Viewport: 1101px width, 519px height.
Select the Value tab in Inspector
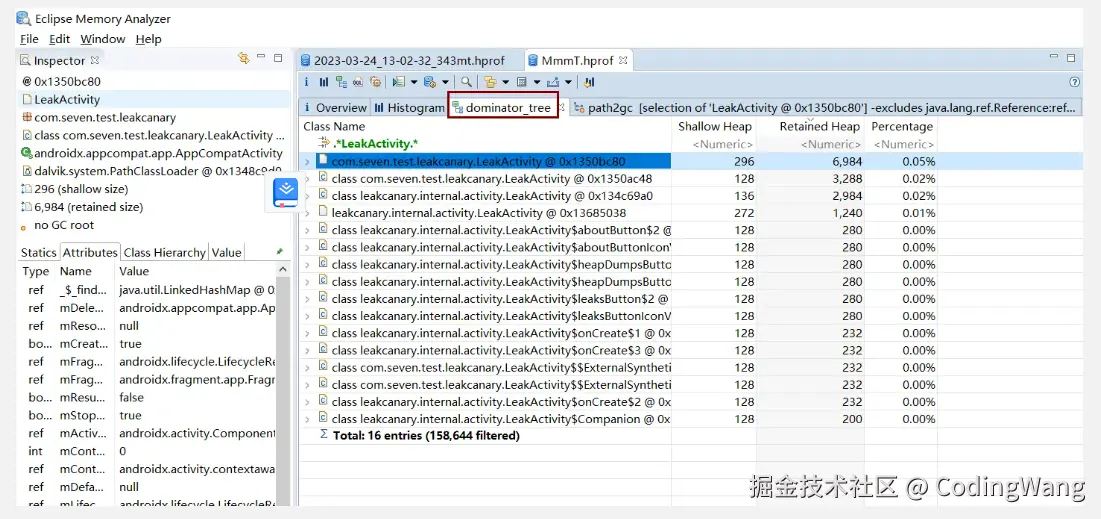tap(226, 253)
